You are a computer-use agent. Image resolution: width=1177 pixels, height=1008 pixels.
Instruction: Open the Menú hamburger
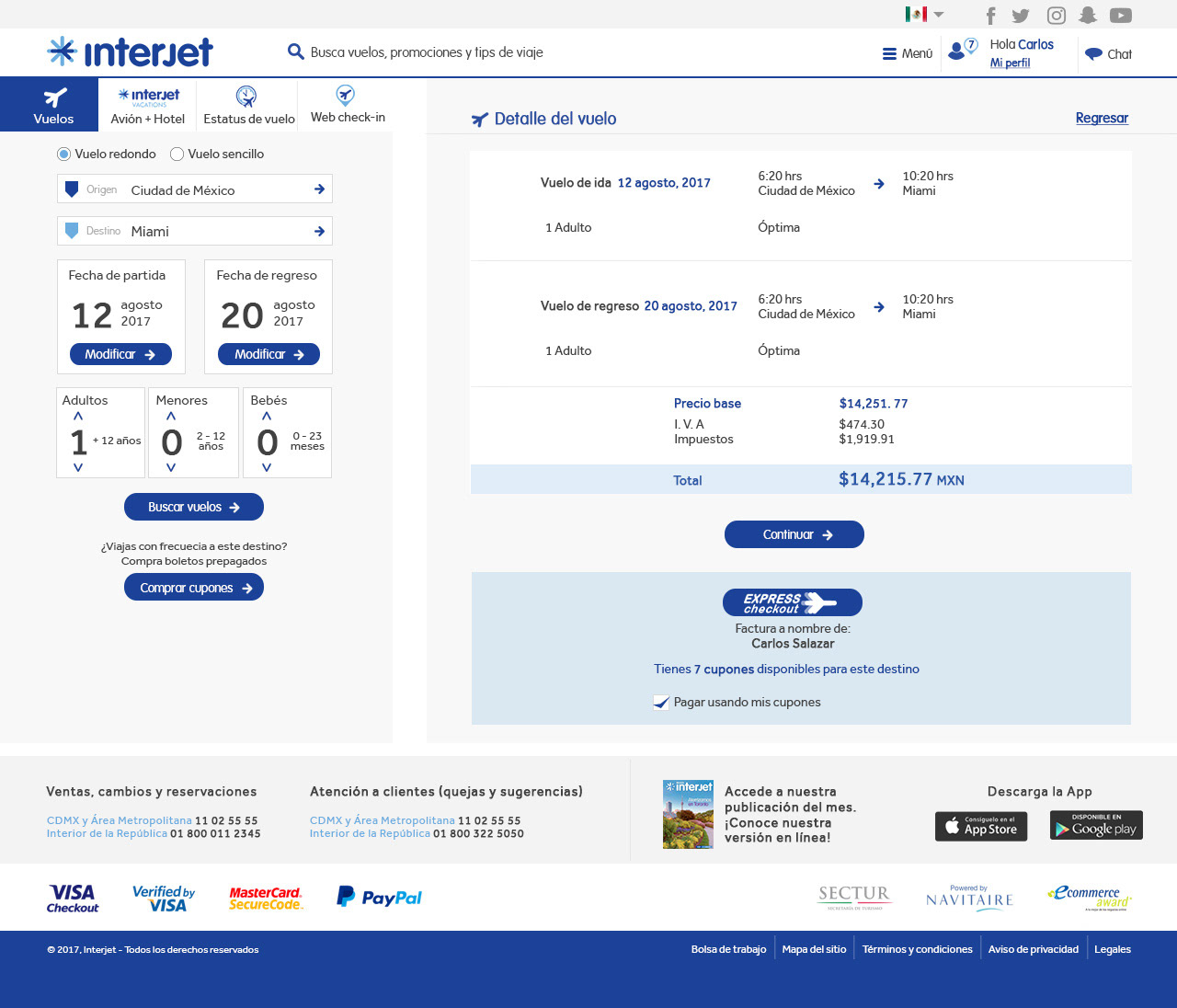point(907,53)
